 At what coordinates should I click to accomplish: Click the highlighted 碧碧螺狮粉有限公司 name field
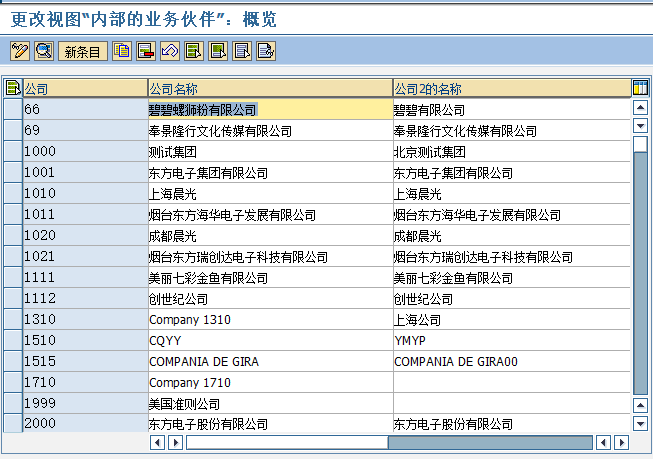click(270, 110)
